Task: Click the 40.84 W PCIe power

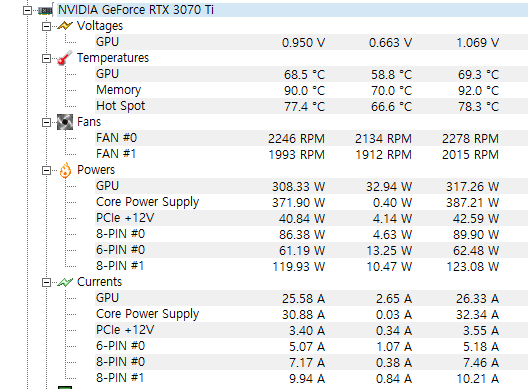Action: coord(302,219)
